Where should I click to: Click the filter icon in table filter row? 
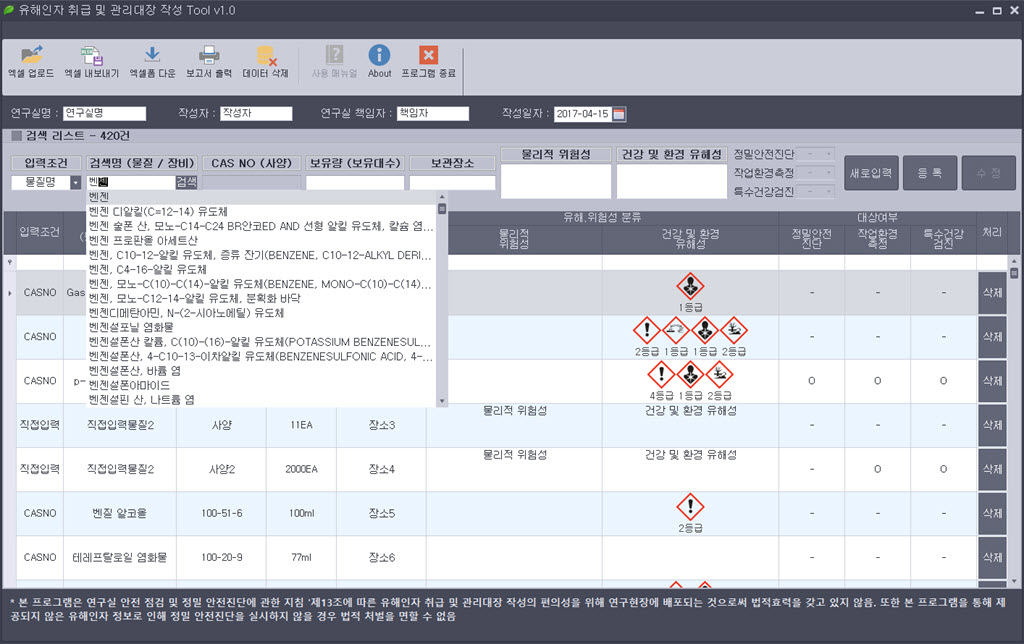[x=10, y=263]
